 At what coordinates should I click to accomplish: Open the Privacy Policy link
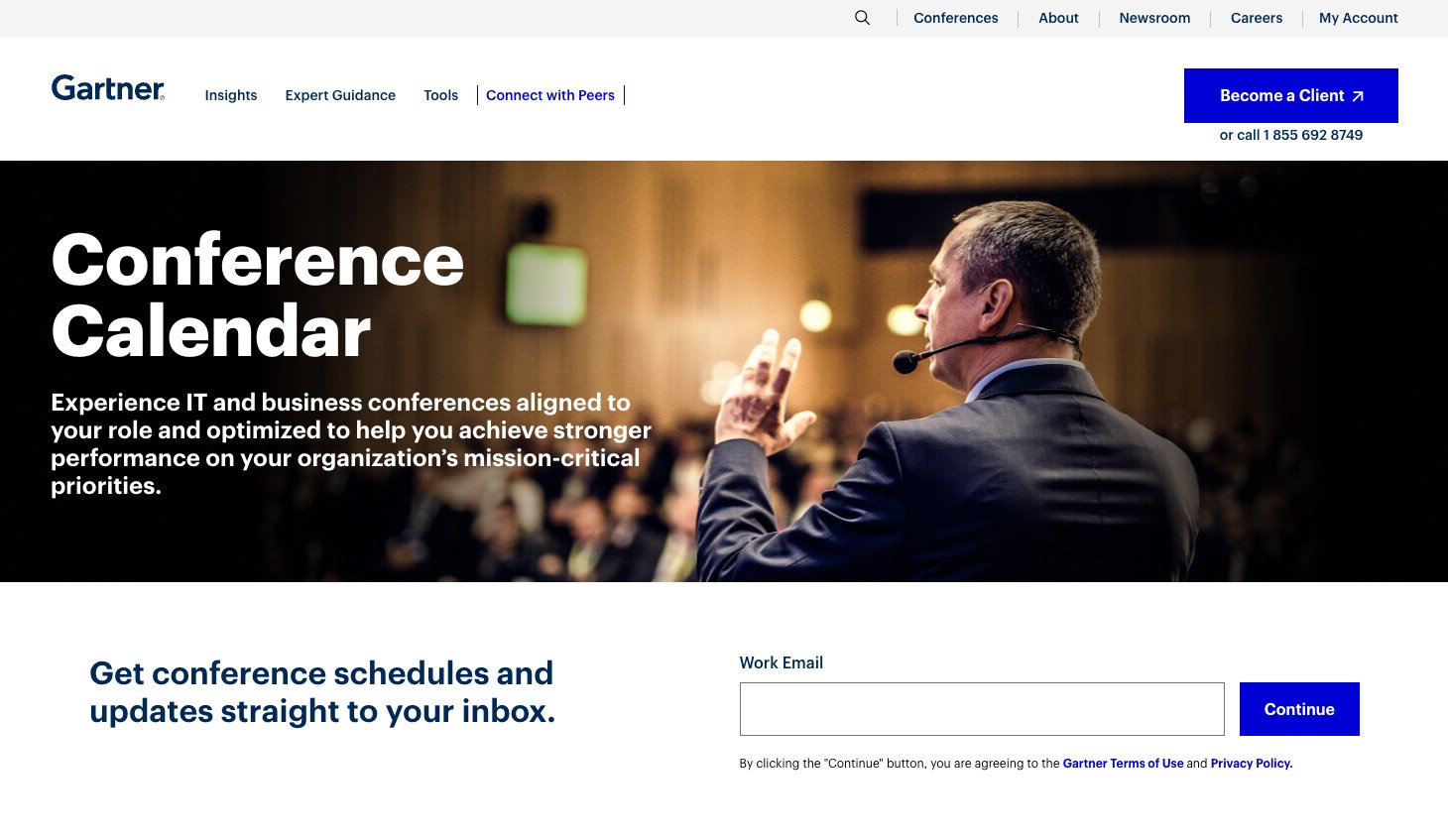pyautogui.click(x=1251, y=764)
